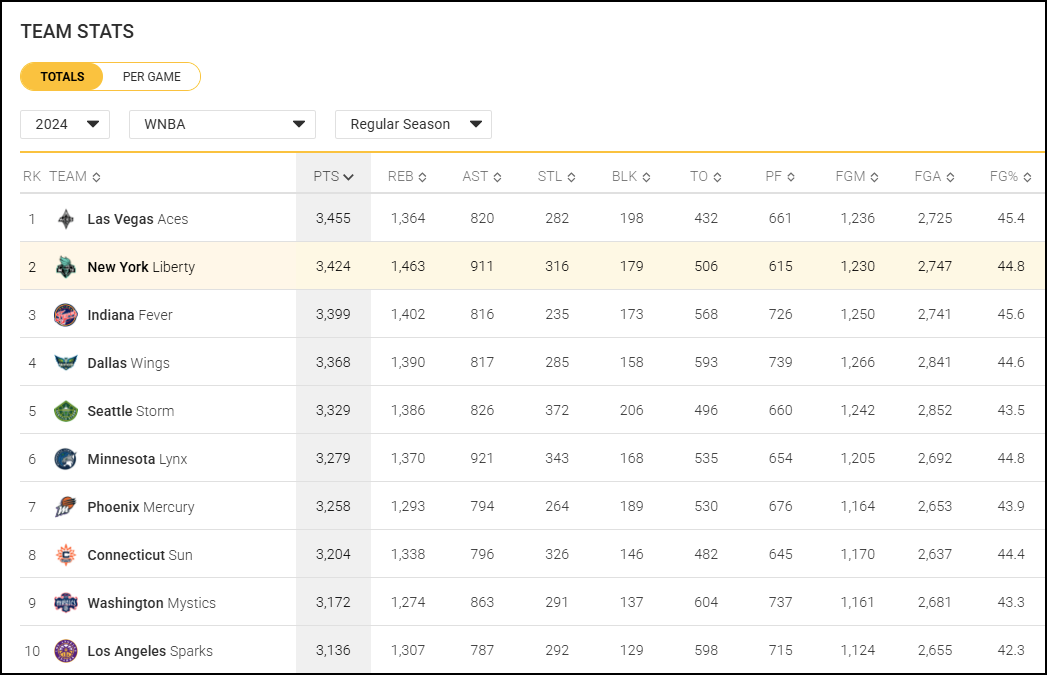Select Connecticut Sun blocks value 146

[x=632, y=554]
